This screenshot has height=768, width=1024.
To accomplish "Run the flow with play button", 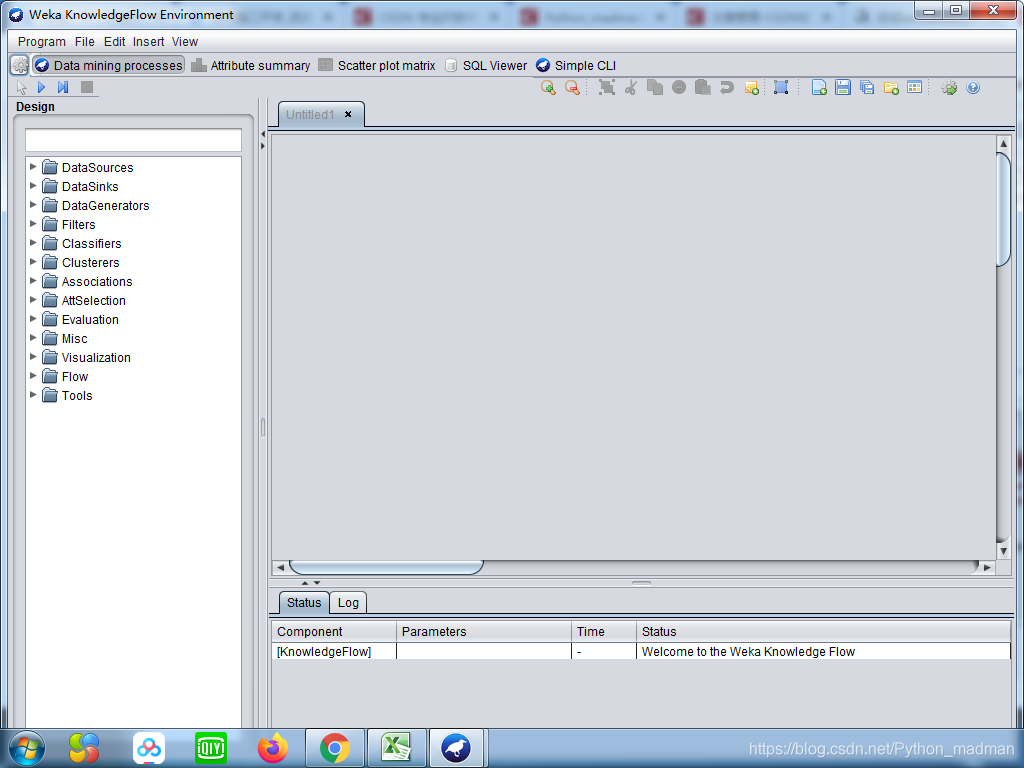I will point(41,87).
